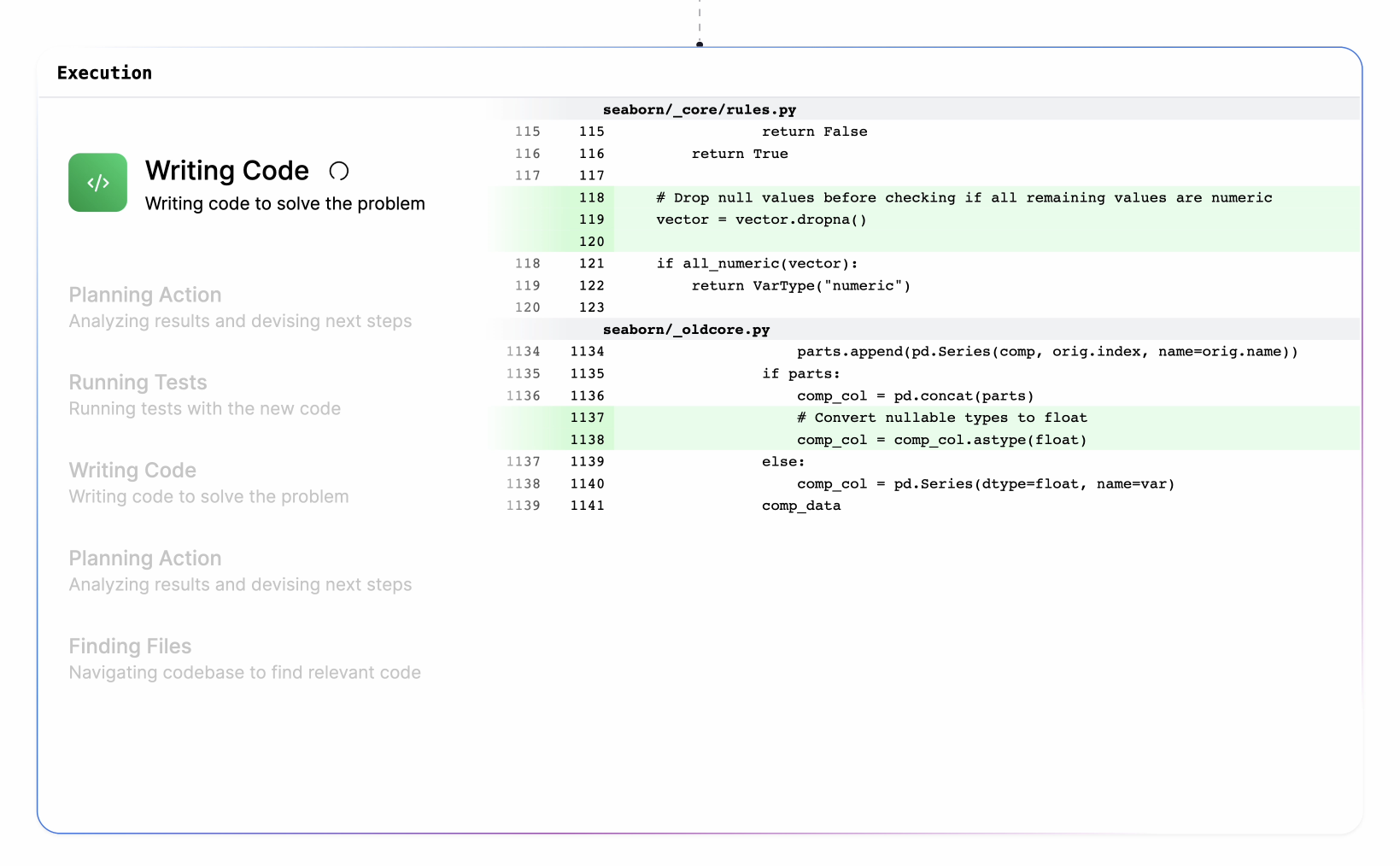Click the connector dot above Execution panel
Screen dimensions: 1400x866
point(700,44)
